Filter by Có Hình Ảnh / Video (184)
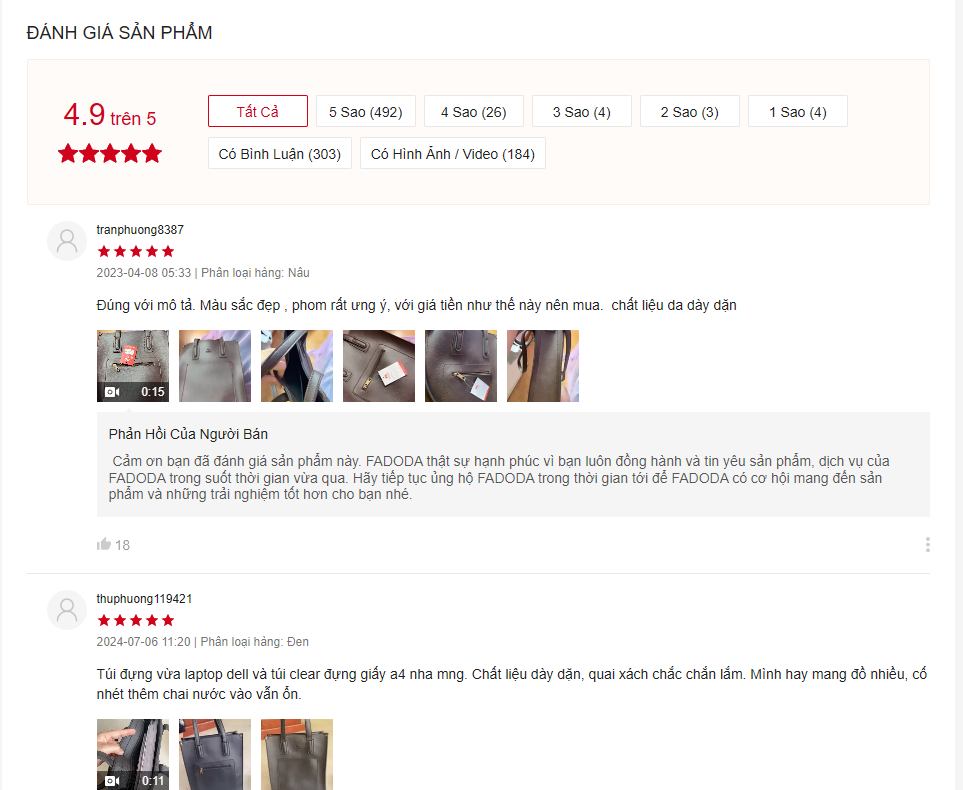Image resolution: width=963 pixels, height=790 pixels. (453, 153)
